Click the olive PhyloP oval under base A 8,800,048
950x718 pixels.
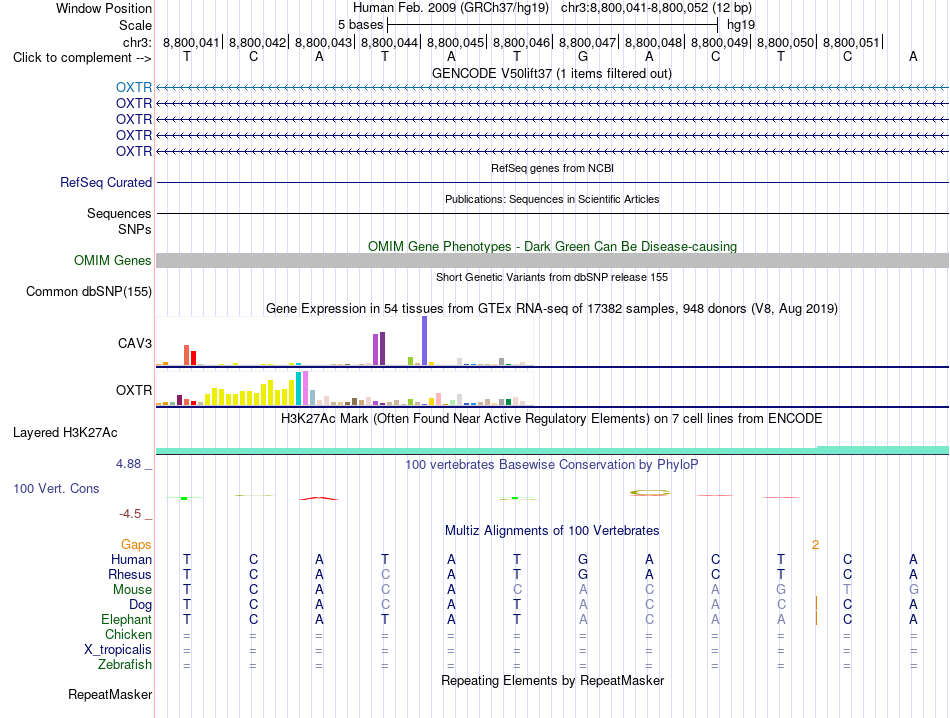pos(650,493)
